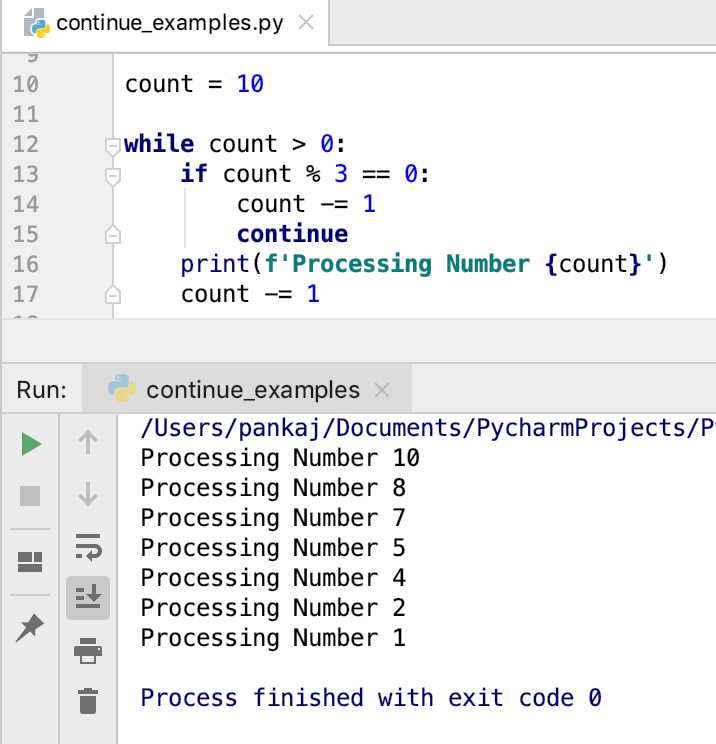
Task: Click 'Process finished with exit code 0'
Action: pyautogui.click(x=371, y=698)
